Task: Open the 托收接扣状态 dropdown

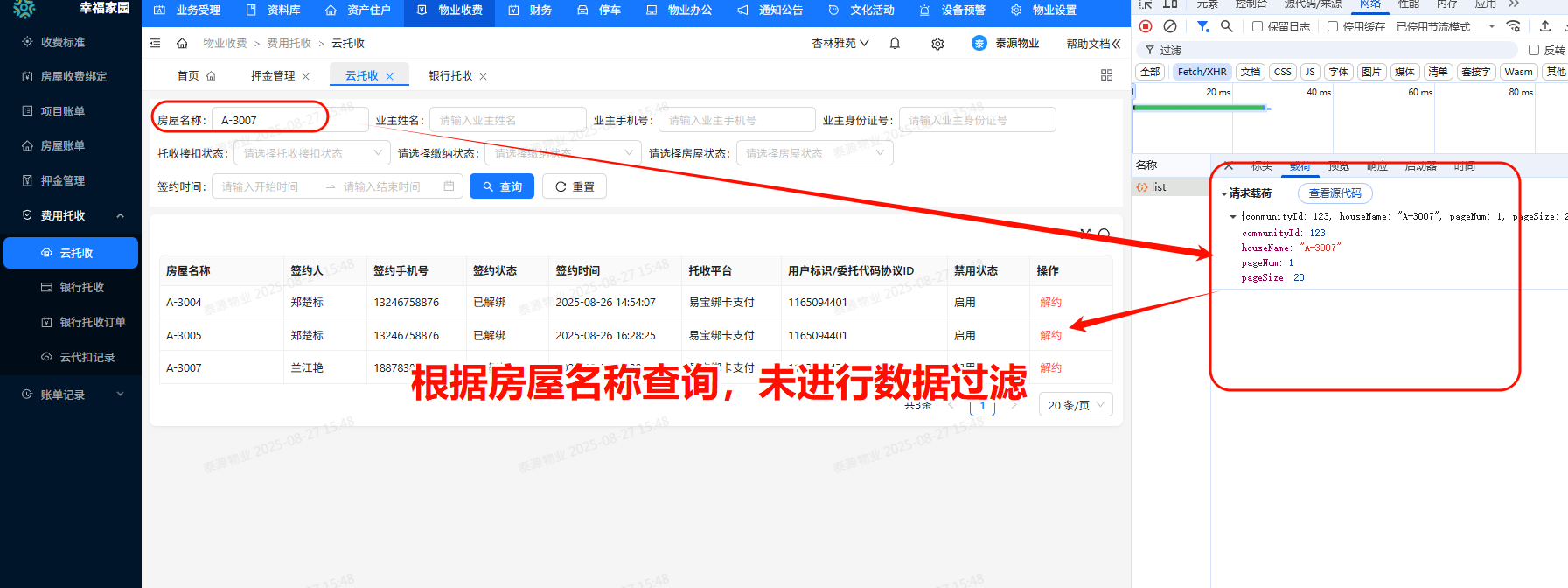Action: pos(311,153)
